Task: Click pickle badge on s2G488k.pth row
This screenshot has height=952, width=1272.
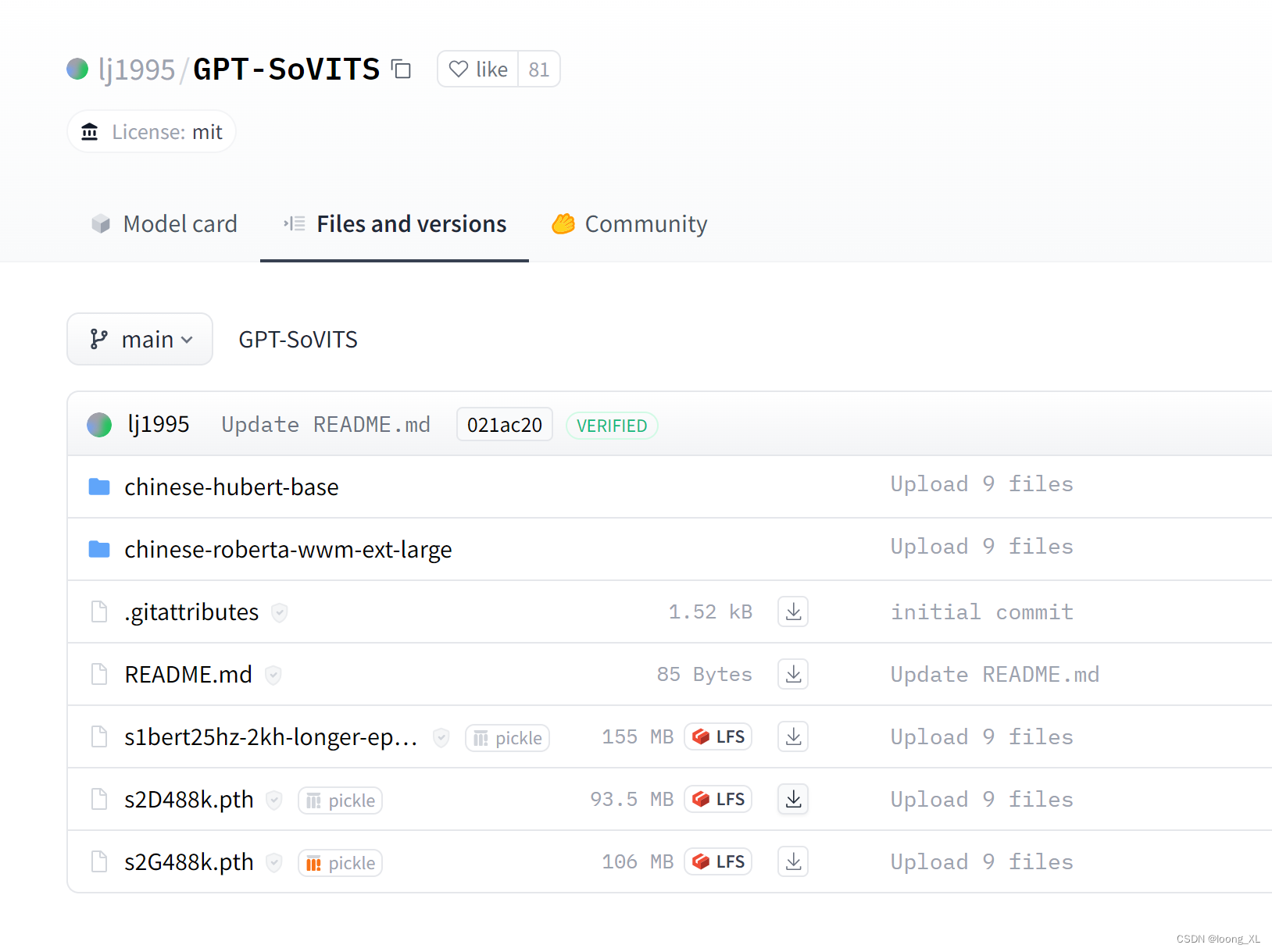Action: [340, 863]
